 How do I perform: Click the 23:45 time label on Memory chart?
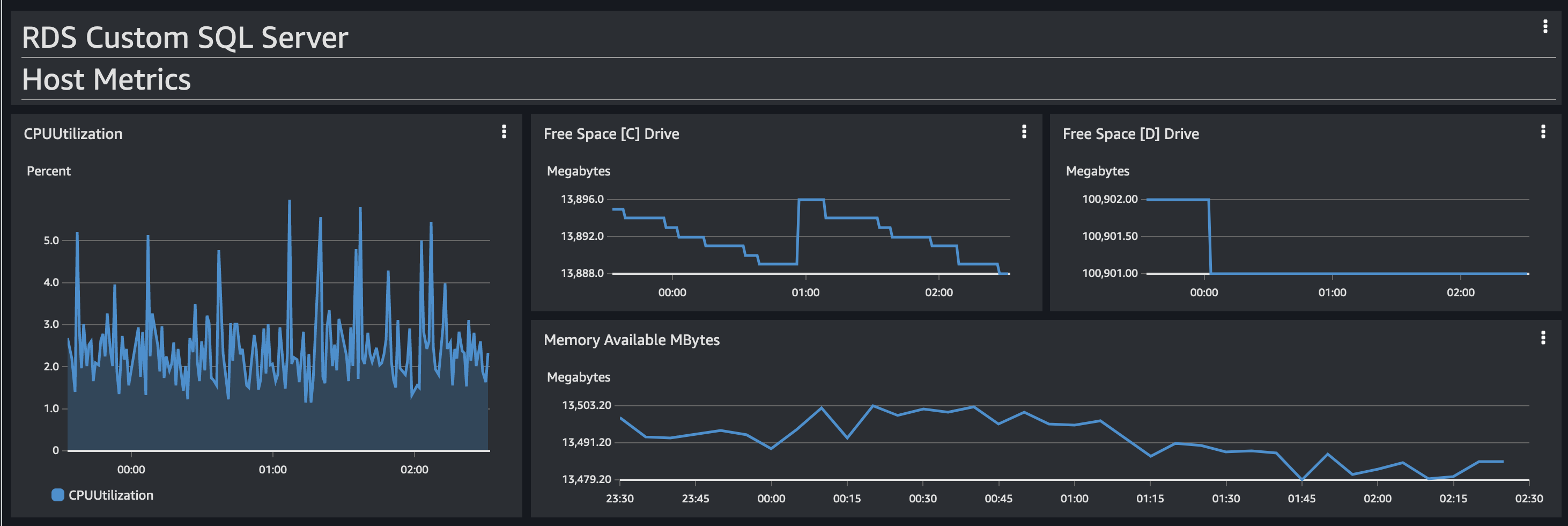[x=695, y=499]
